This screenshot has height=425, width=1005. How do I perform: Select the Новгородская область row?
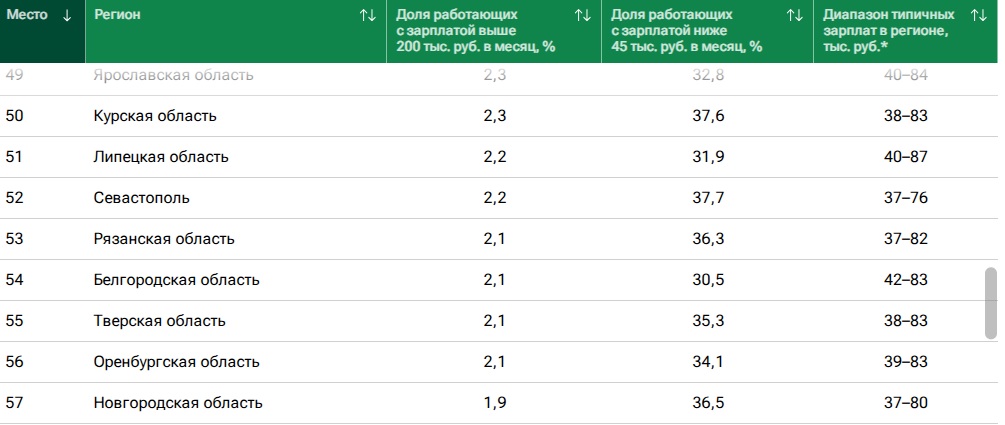(x=177, y=403)
